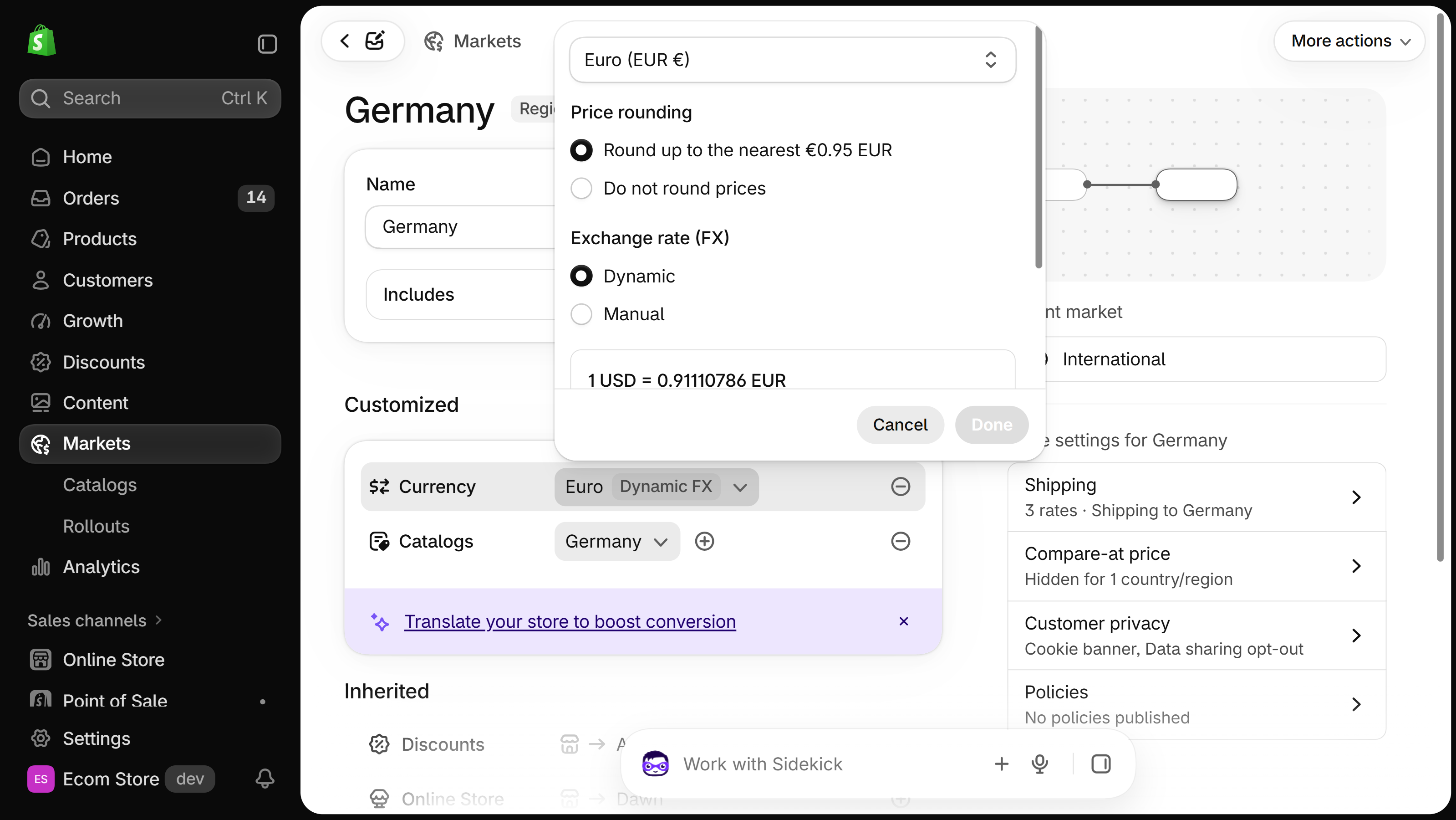This screenshot has width=1456, height=820.
Task: Open the More actions dropdown
Action: click(1349, 41)
